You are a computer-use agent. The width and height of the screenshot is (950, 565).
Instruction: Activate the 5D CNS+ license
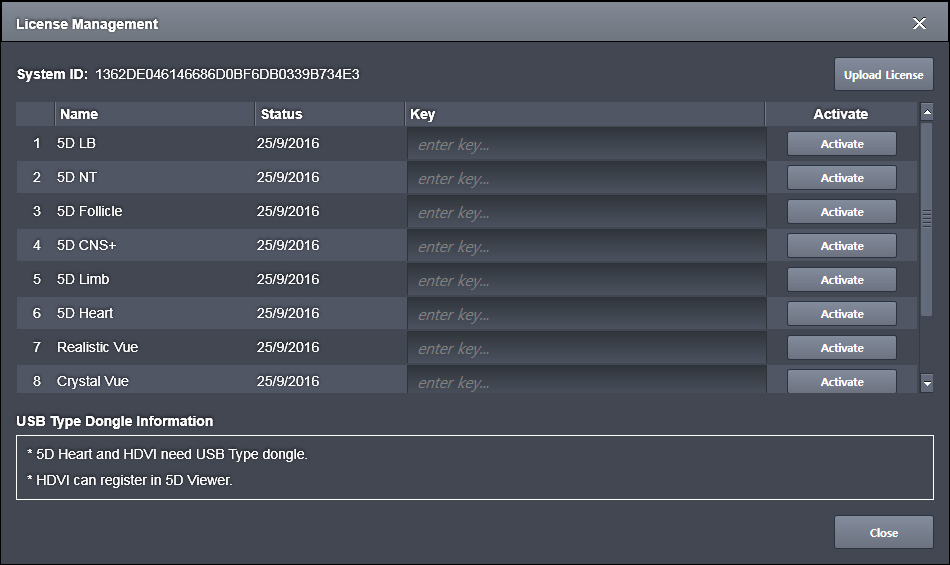pos(841,246)
